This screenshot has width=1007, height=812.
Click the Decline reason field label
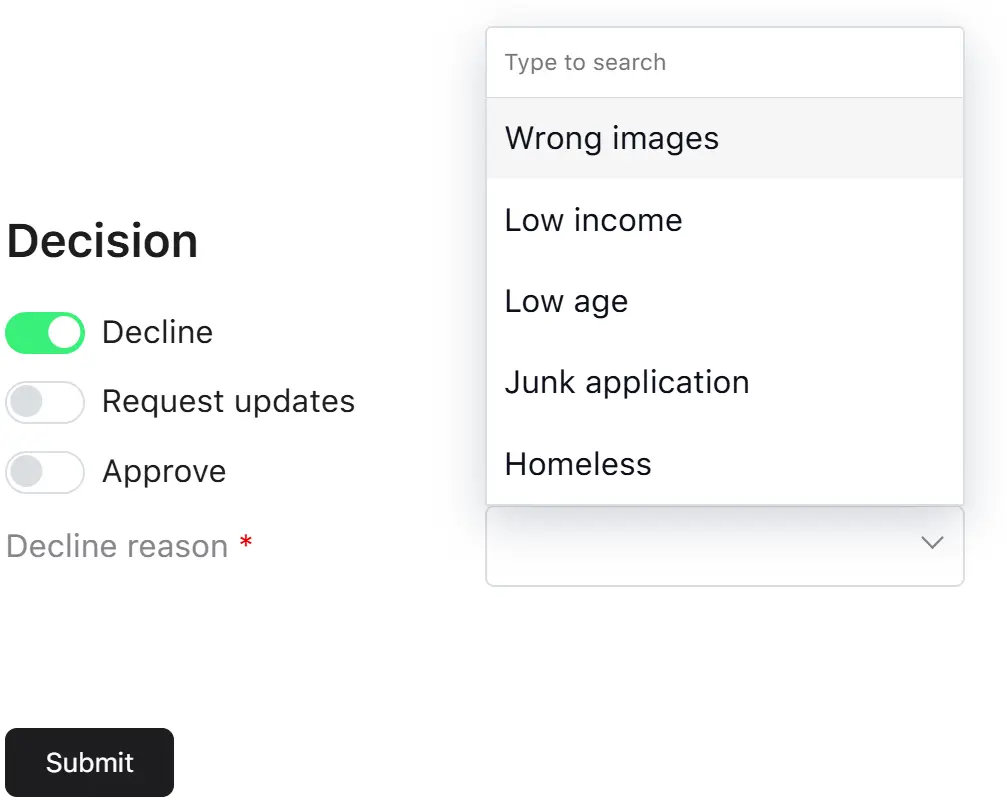[x=117, y=547]
